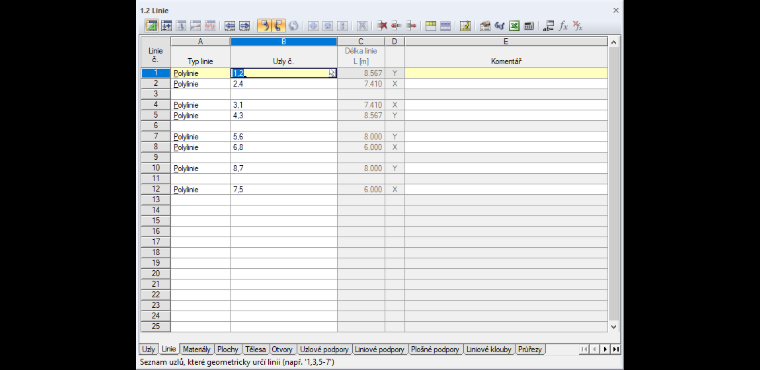Click the 'Gcf' toolbar icon
The image size is (760, 370).
(500, 26)
